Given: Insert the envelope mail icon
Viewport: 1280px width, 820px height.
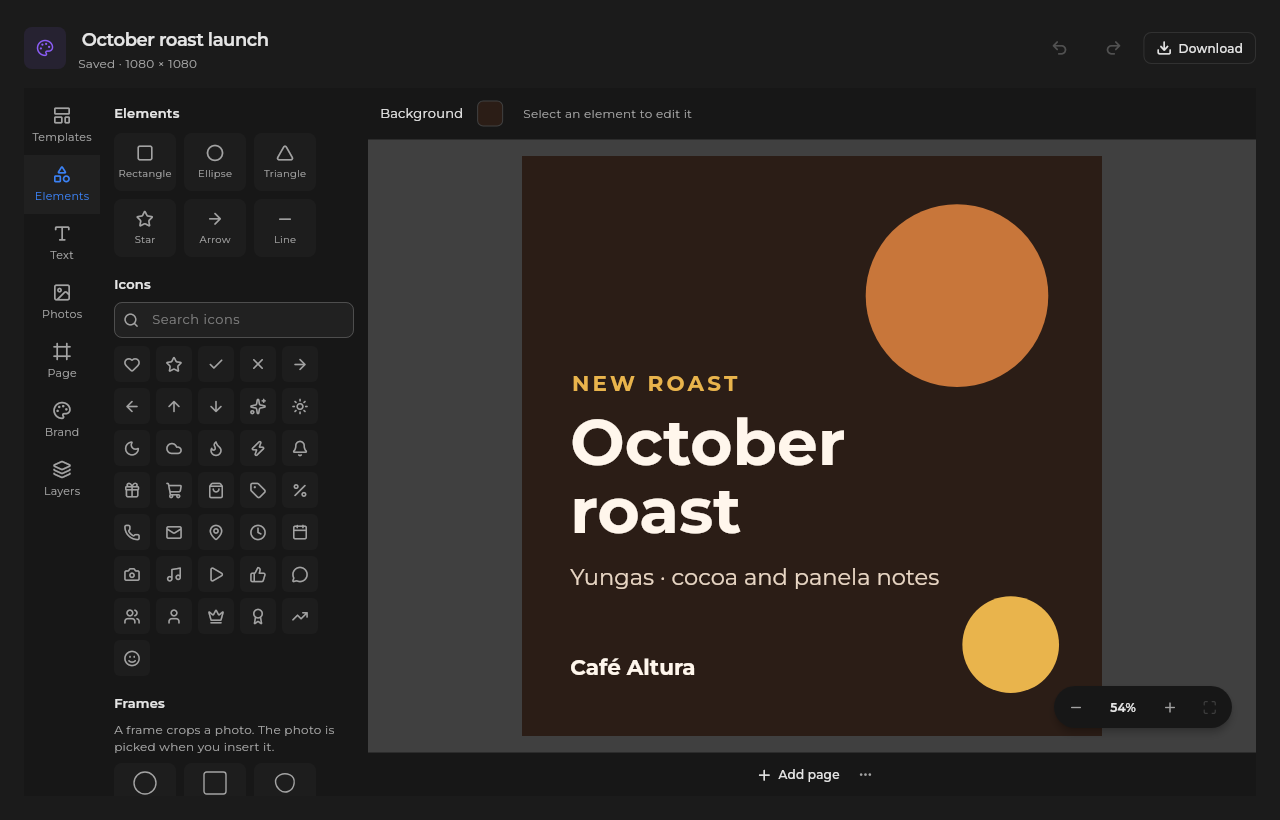Looking at the screenshot, I should click(174, 532).
